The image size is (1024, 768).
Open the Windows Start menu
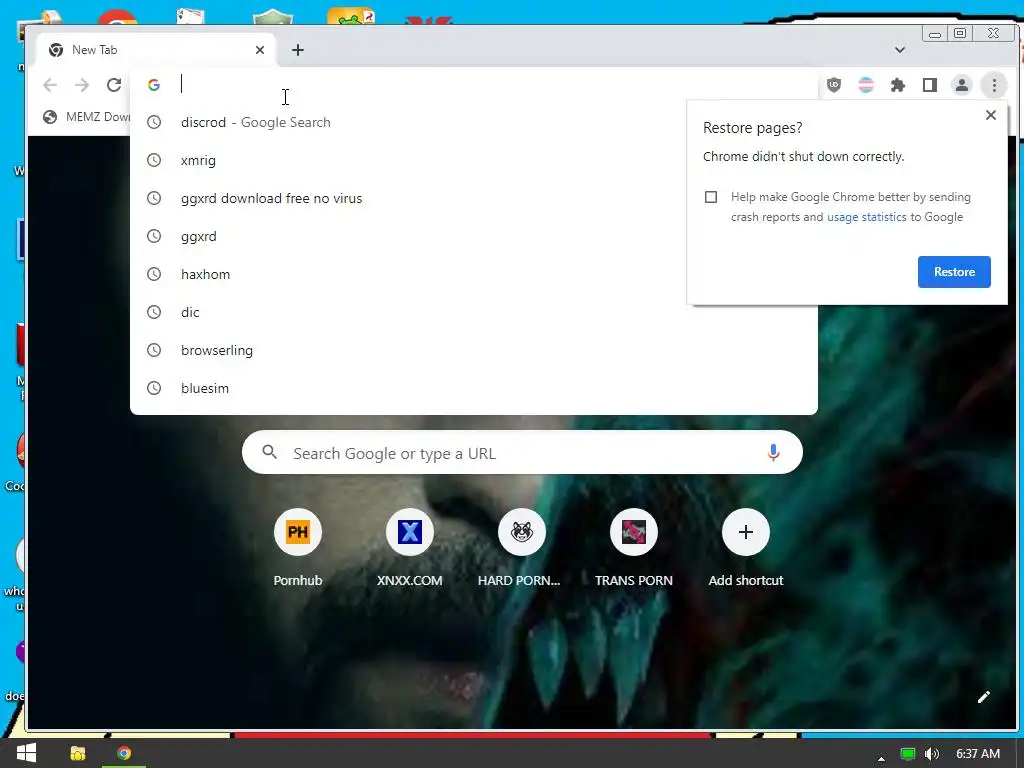coord(26,753)
